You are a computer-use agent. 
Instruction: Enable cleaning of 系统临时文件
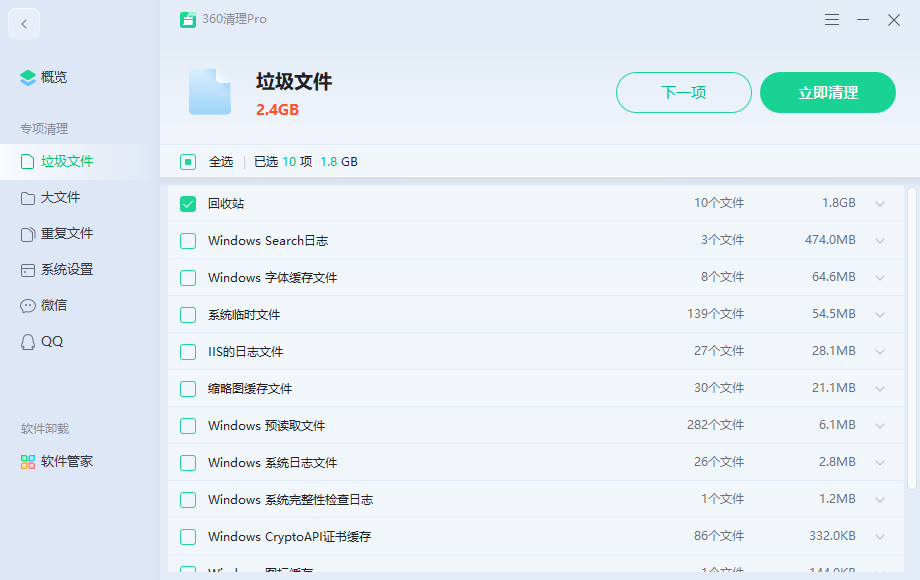click(187, 314)
